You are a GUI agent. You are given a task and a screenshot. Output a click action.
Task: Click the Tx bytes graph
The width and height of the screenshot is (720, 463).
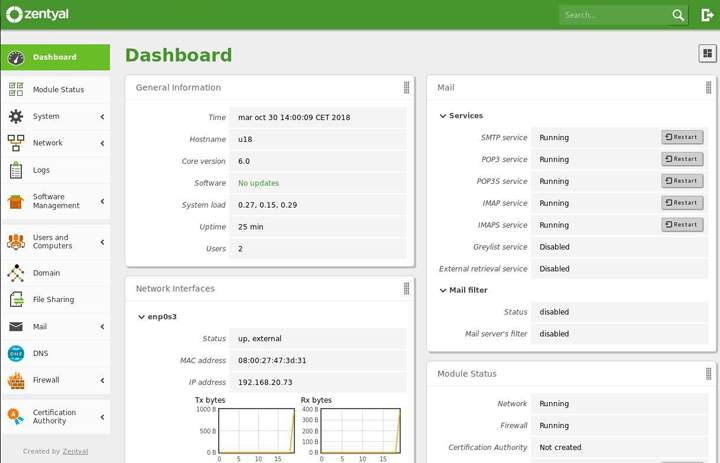pos(256,431)
